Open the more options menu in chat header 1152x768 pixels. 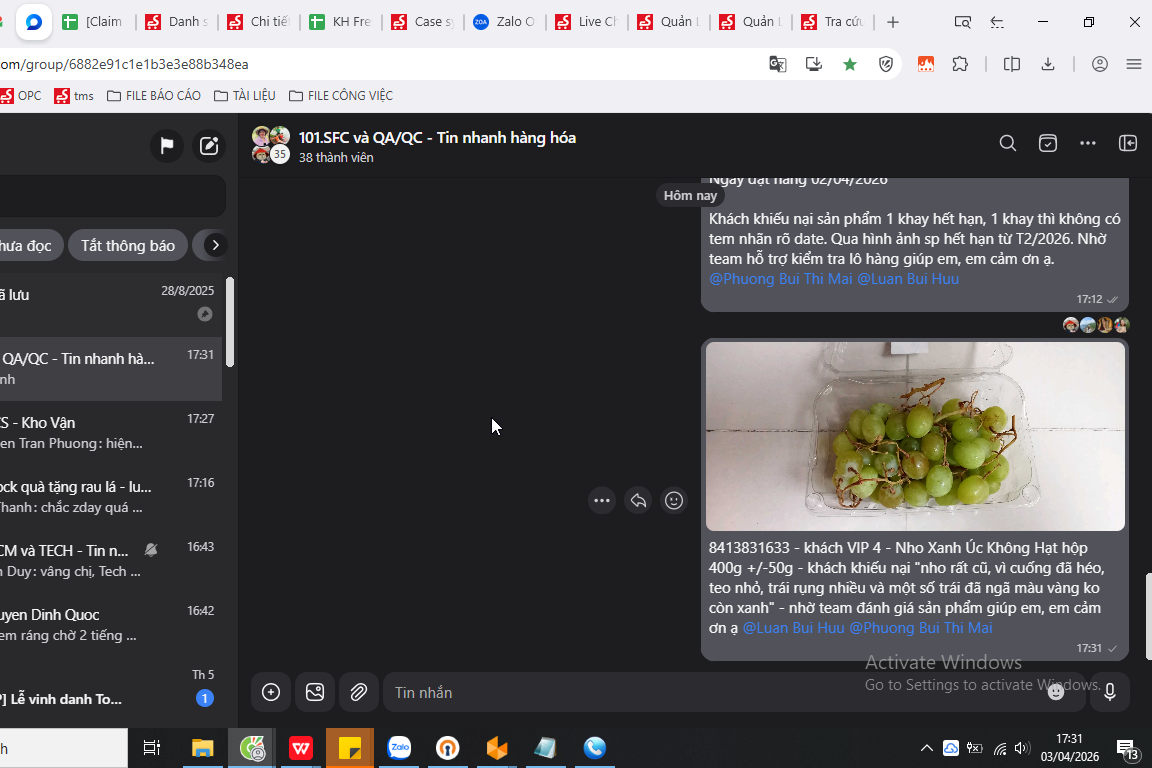[1088, 143]
